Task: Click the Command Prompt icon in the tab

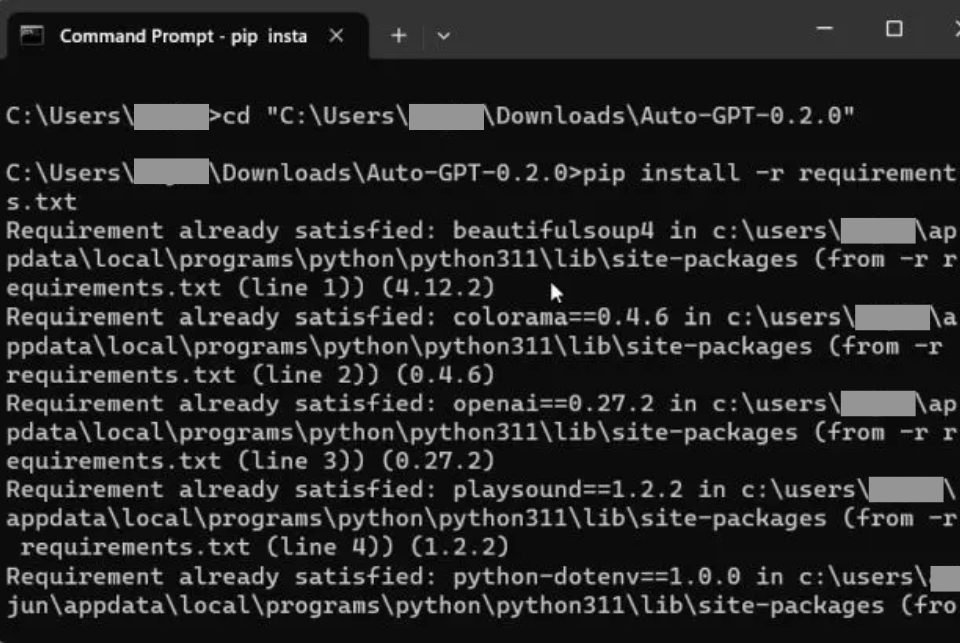Action: pos(32,36)
